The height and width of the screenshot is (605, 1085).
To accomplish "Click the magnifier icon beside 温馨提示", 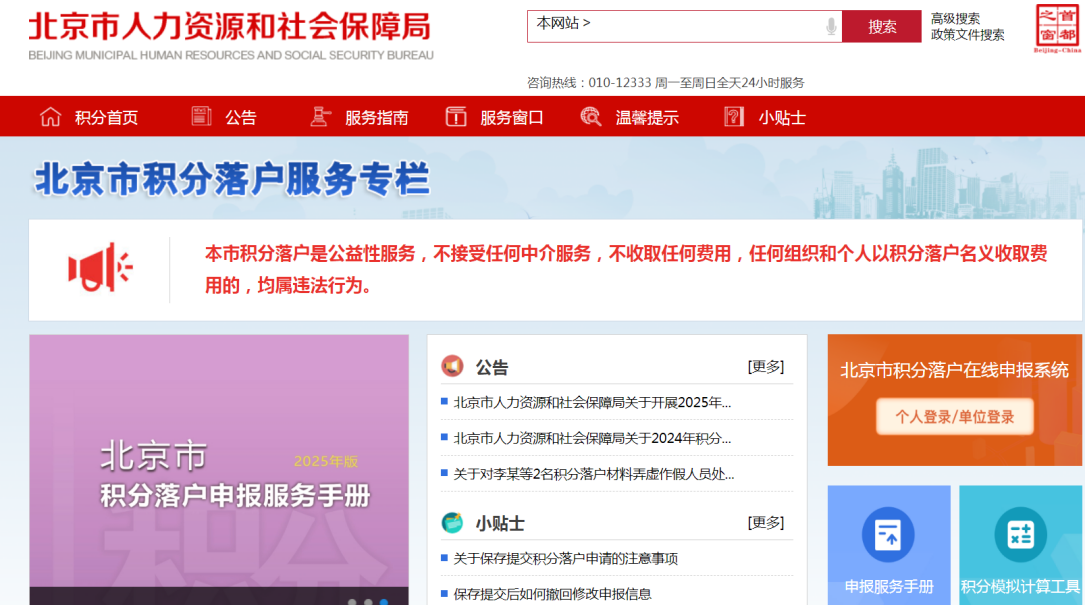I will point(591,116).
